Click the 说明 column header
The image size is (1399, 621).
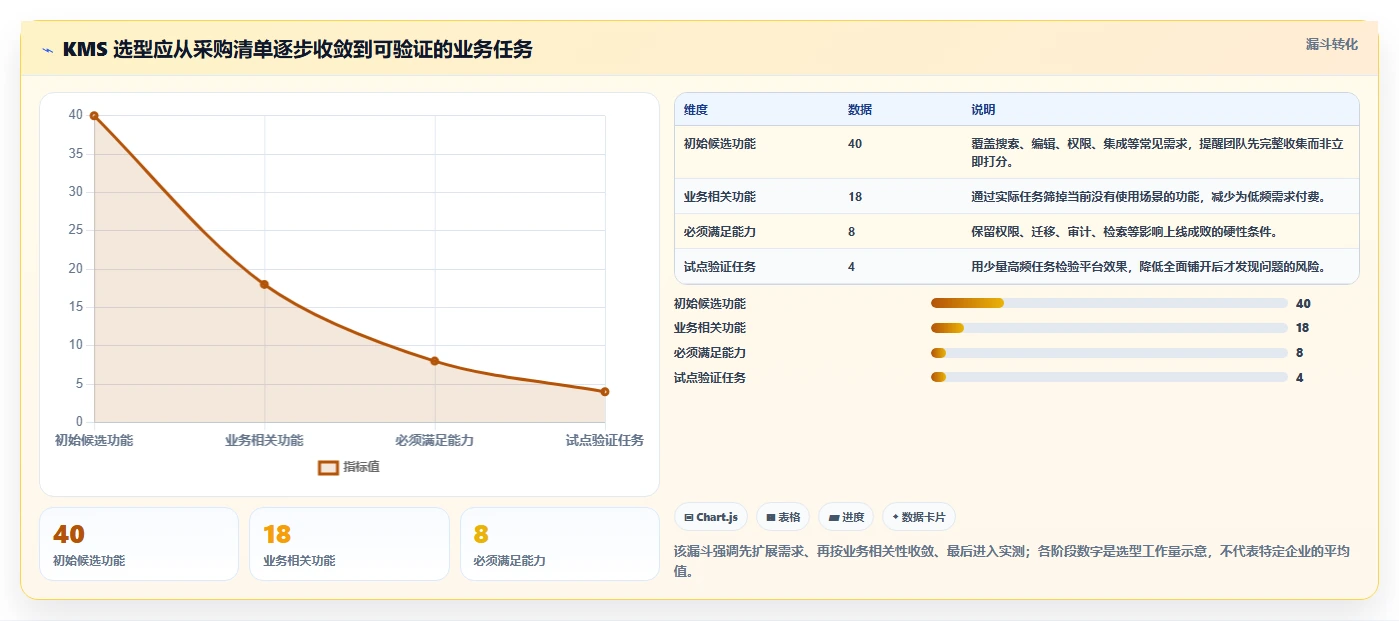pyautogui.click(x=983, y=110)
